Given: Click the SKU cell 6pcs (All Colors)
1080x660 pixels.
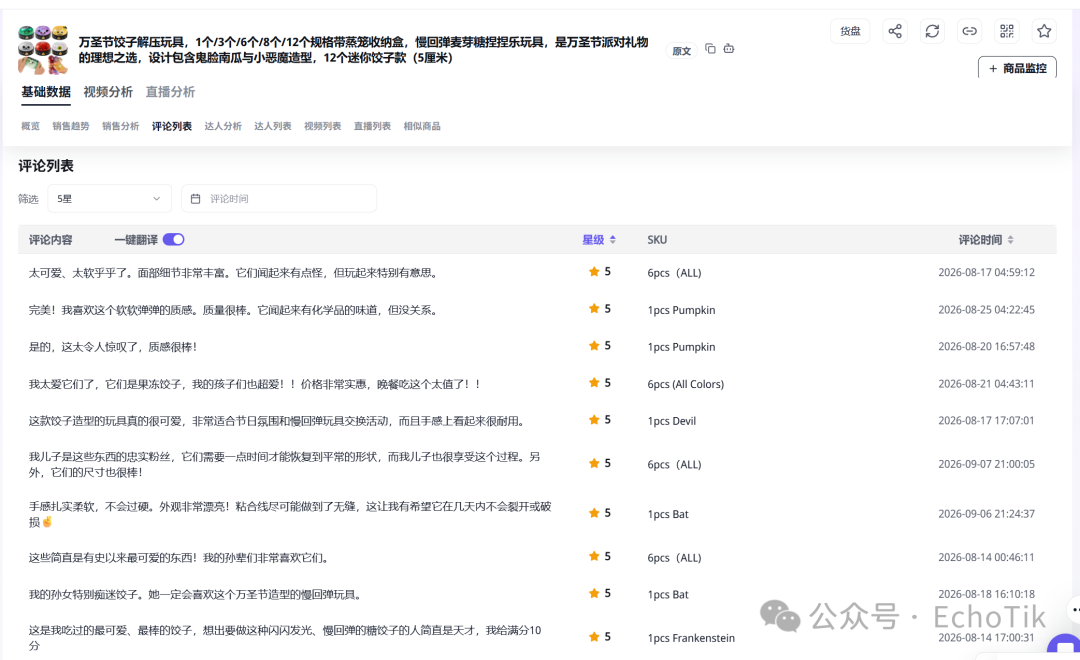Looking at the screenshot, I should 685,384.
